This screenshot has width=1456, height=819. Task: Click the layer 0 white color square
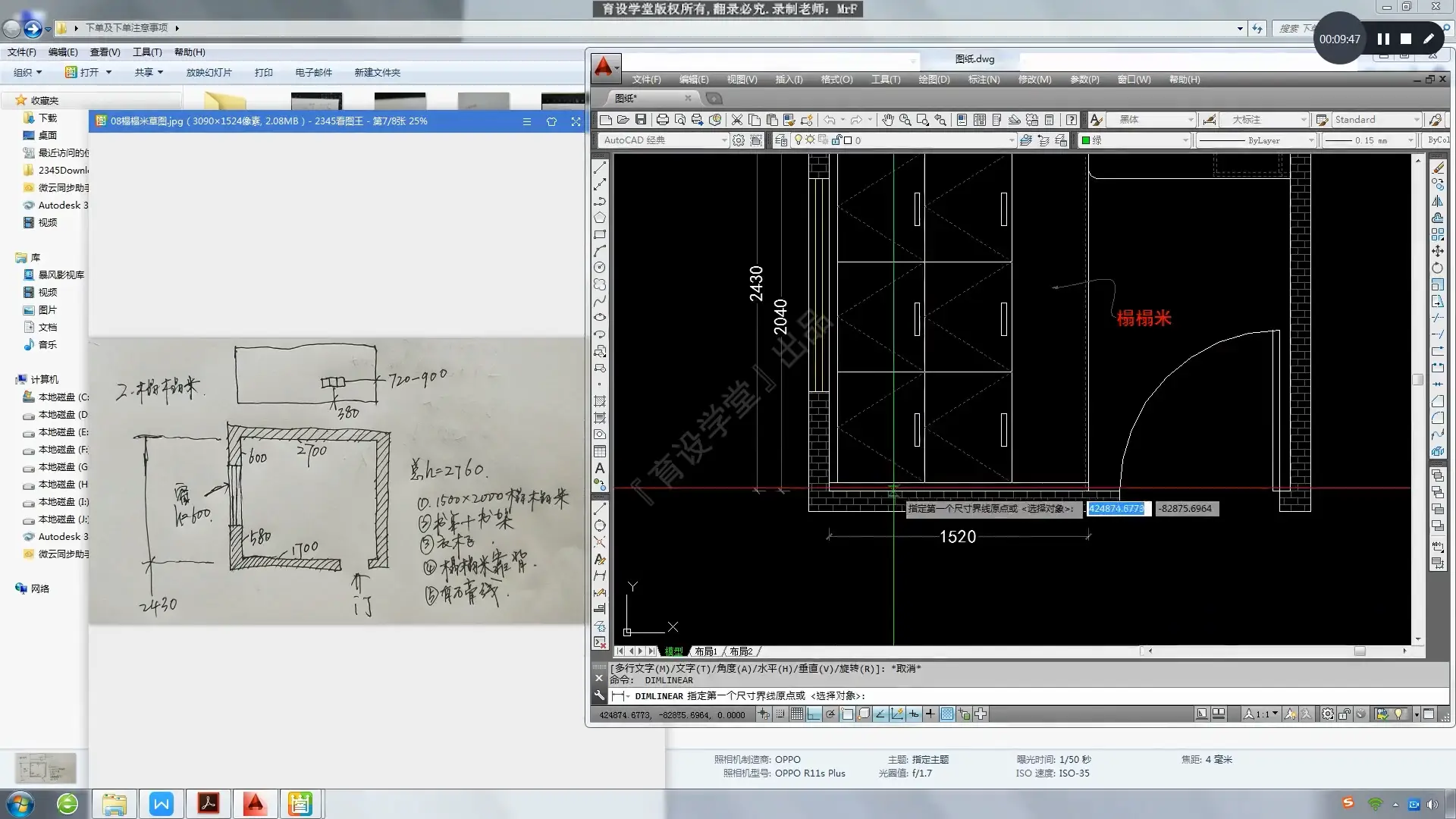848,140
